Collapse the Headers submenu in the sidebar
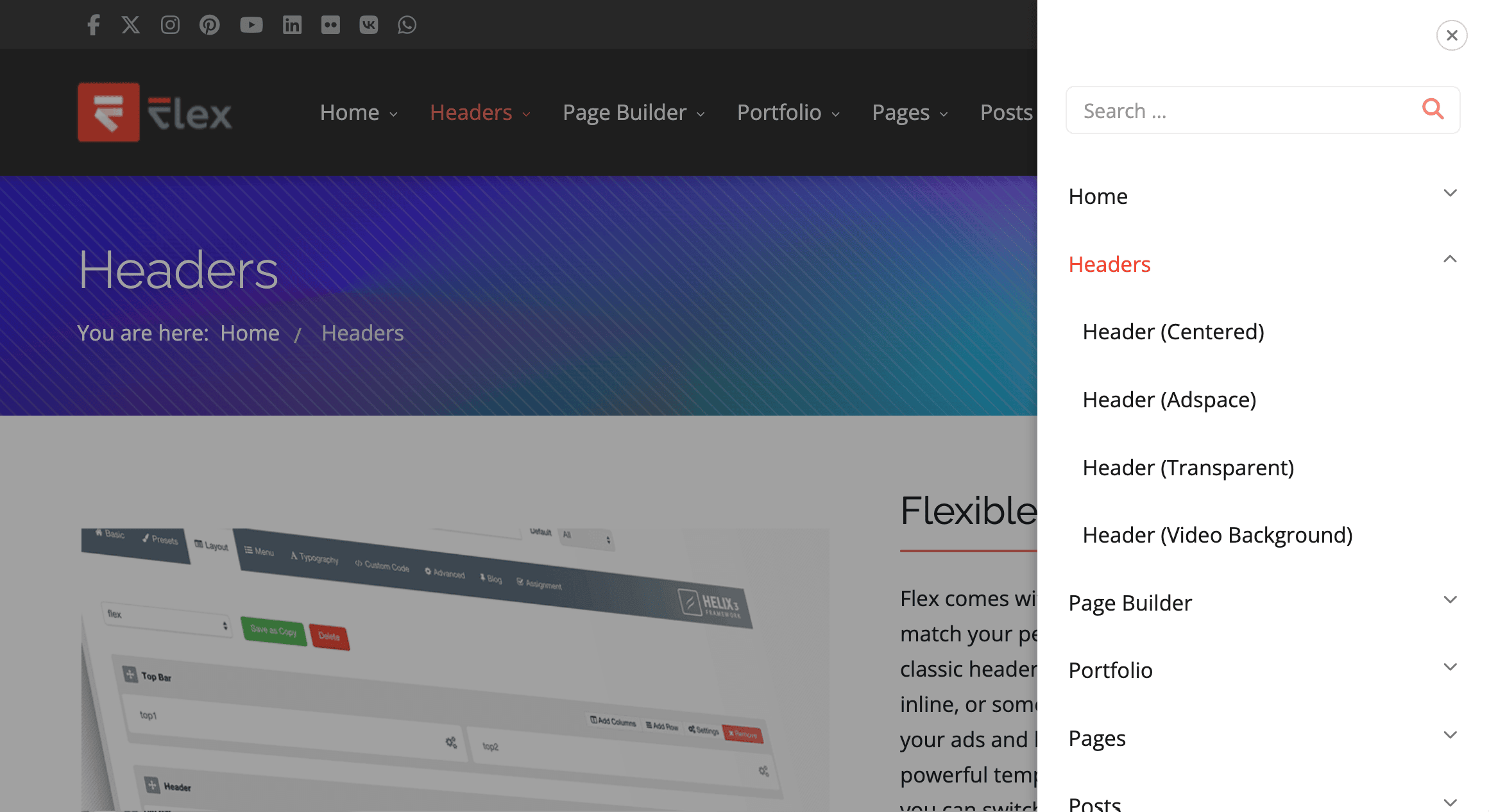Image resolution: width=1489 pixels, height=812 pixels. pos(1451,259)
